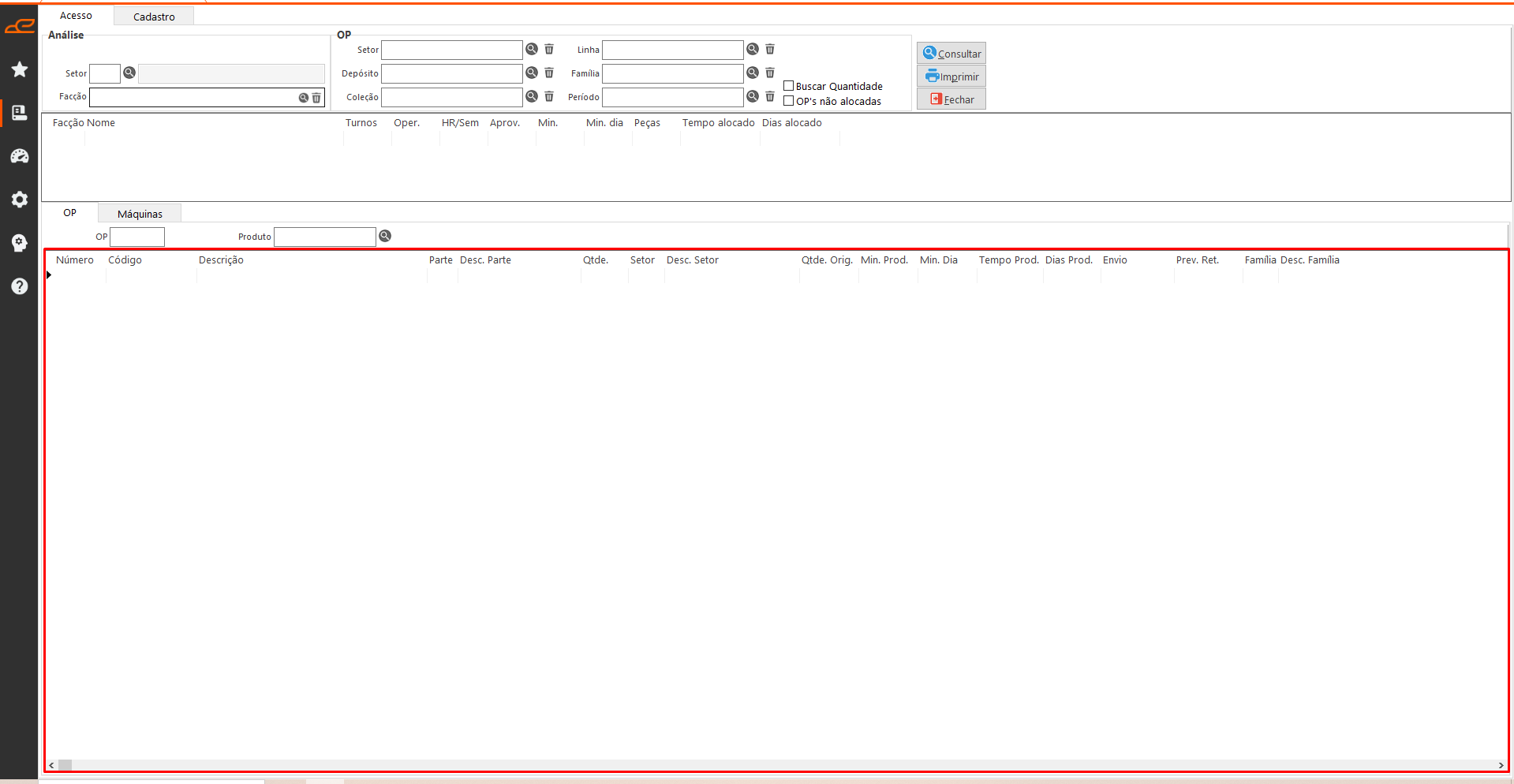Open lookup for Análise Setor field
This screenshot has height=784, width=1514.
tap(129, 73)
